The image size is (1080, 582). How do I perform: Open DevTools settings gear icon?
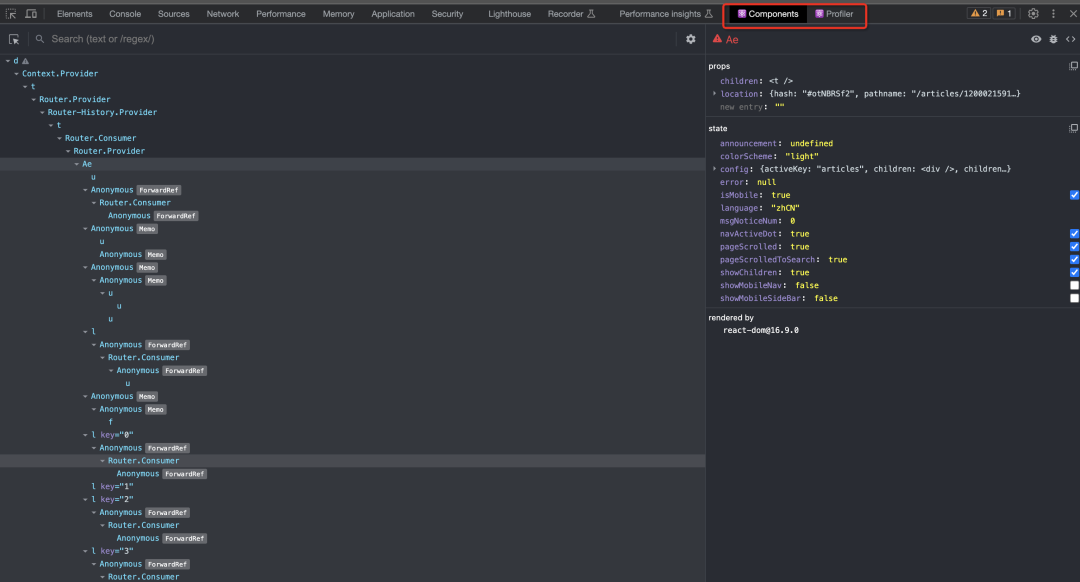pos(1033,14)
